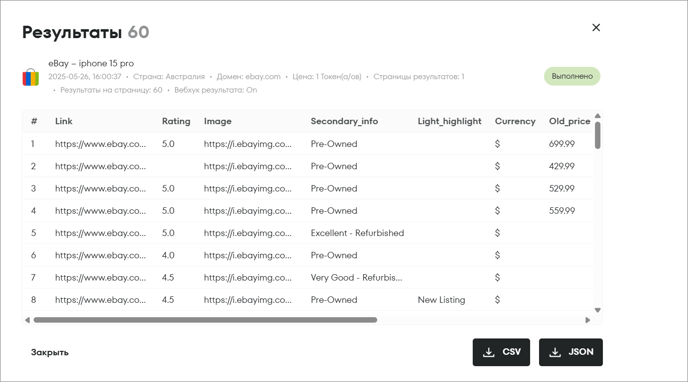
Task: Click the eBay shopping bag icon
Action: pyautogui.click(x=31, y=77)
